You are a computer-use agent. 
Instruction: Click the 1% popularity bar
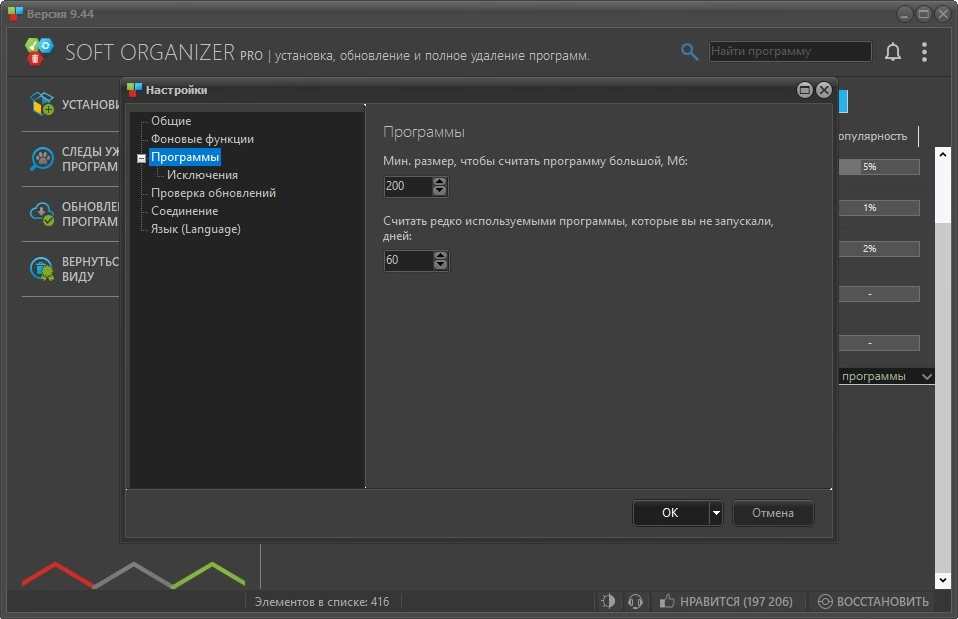click(879, 208)
